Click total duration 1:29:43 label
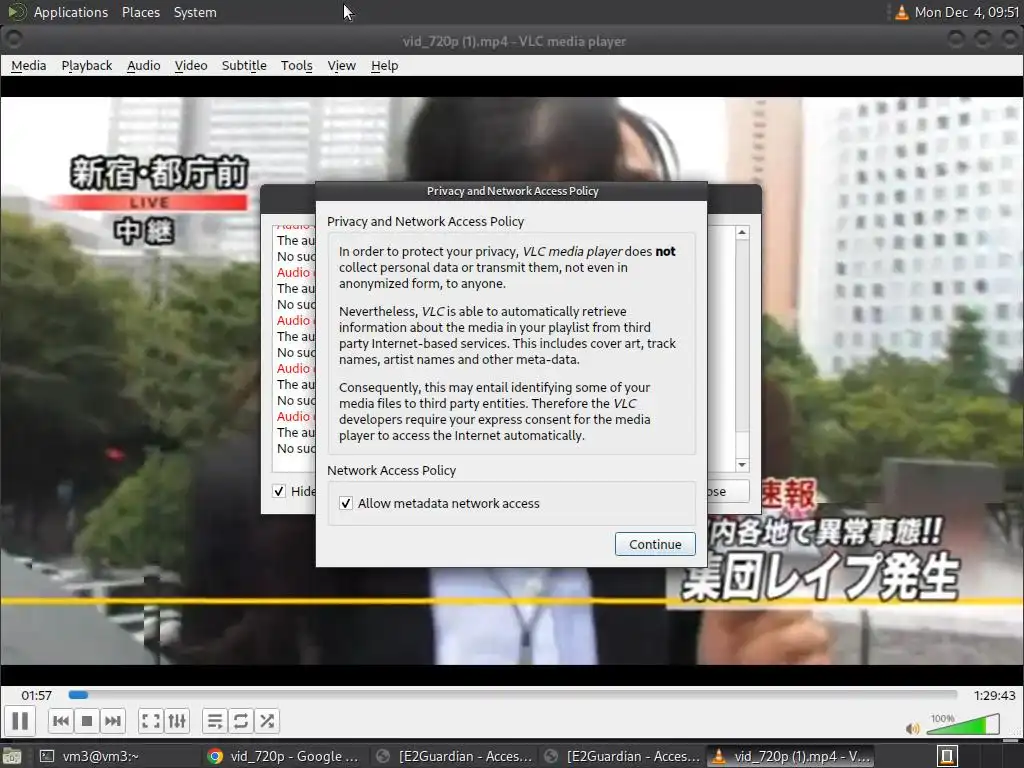The height and width of the screenshot is (768, 1024). click(x=994, y=696)
